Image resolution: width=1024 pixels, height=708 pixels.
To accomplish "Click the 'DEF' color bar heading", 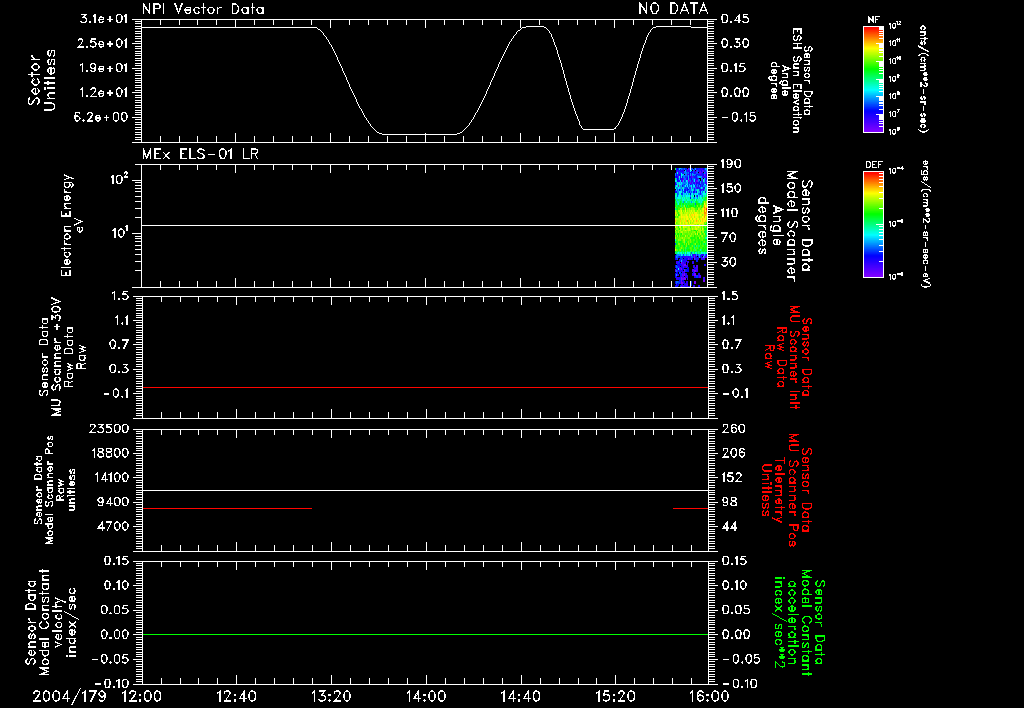I will pos(874,165).
